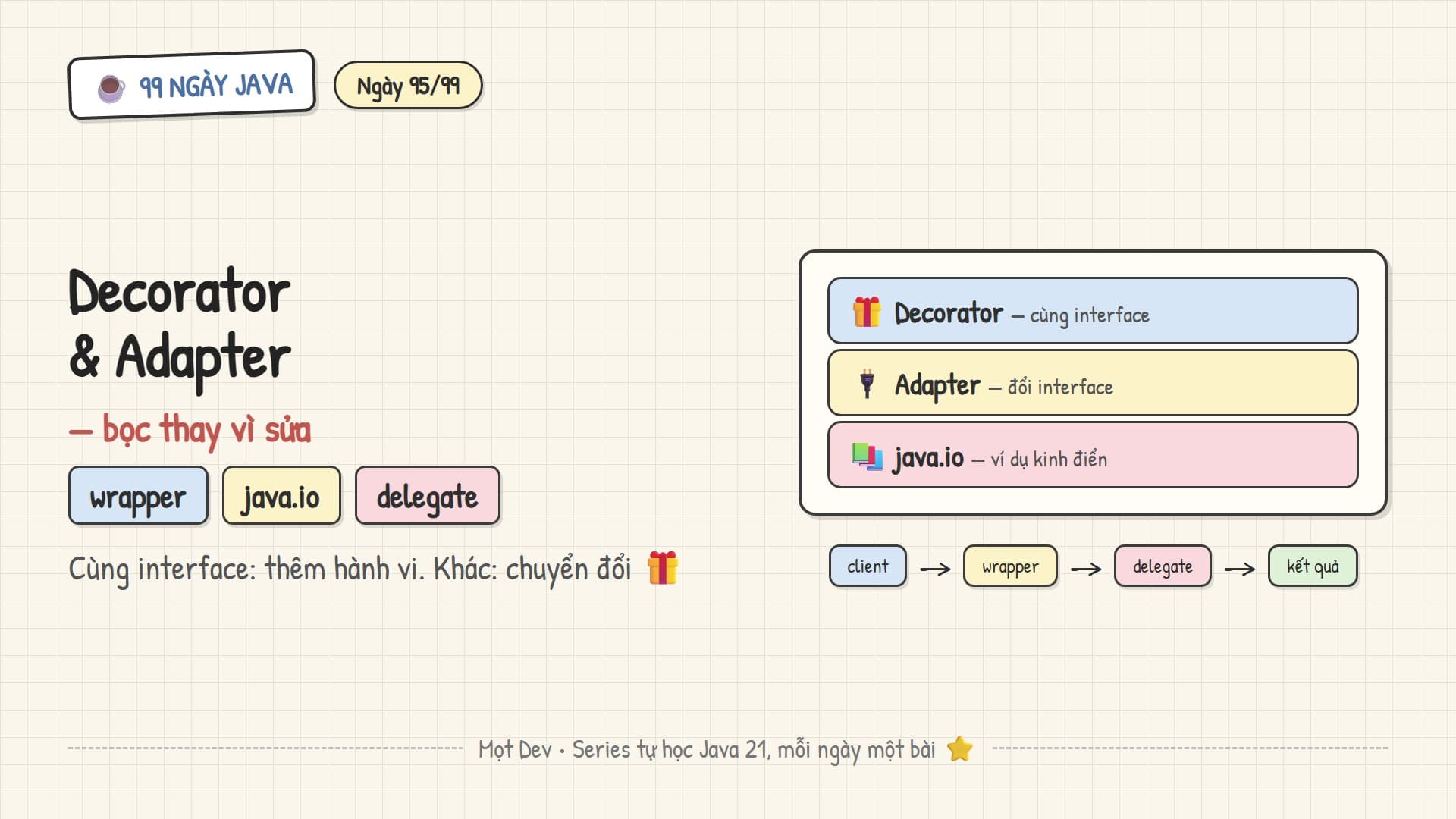Click the plug icon beside Adapter
The width and height of the screenshot is (1456, 819).
[867, 384]
